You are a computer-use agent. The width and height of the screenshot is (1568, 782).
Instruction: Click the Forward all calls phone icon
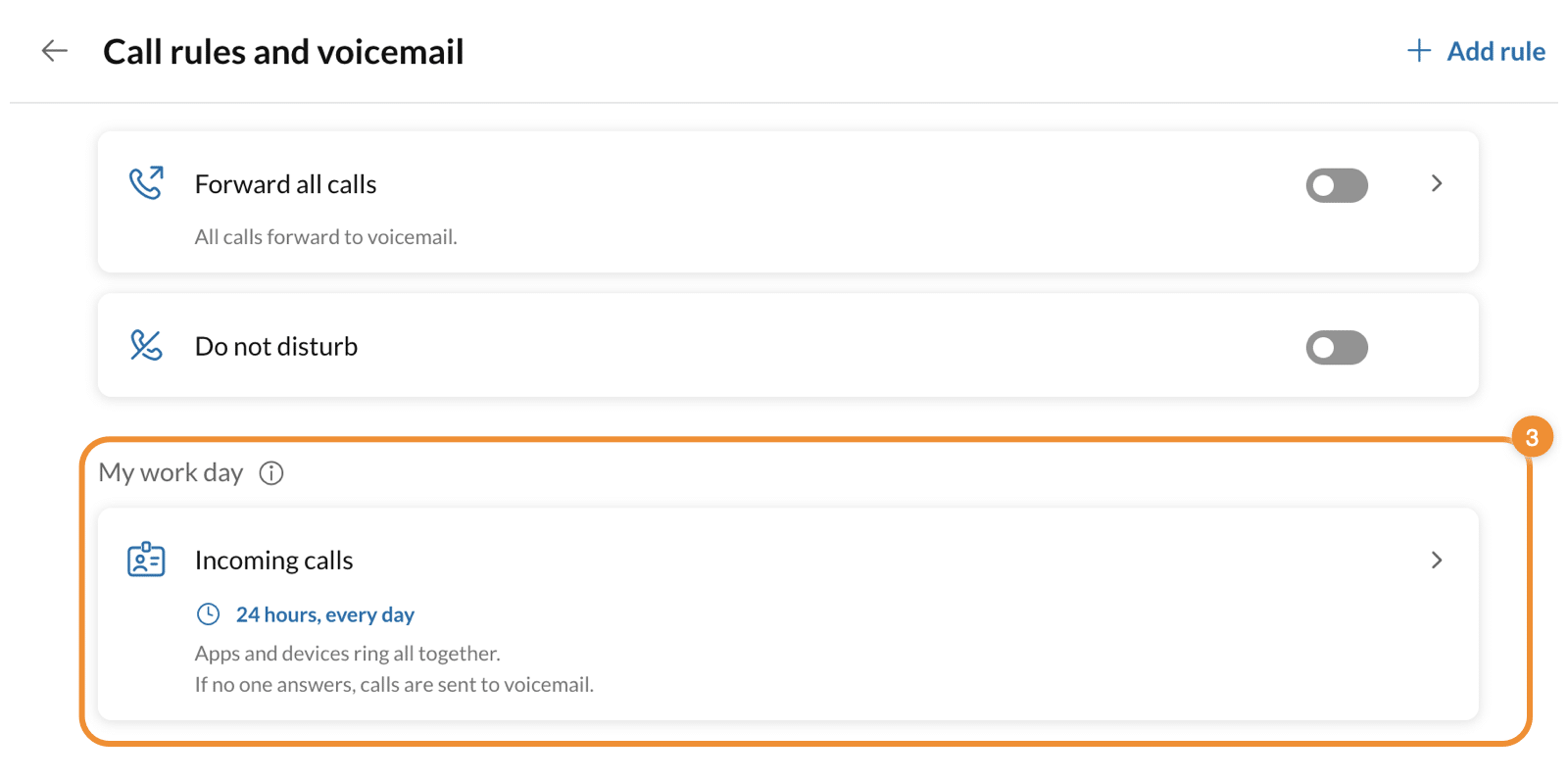click(x=146, y=183)
